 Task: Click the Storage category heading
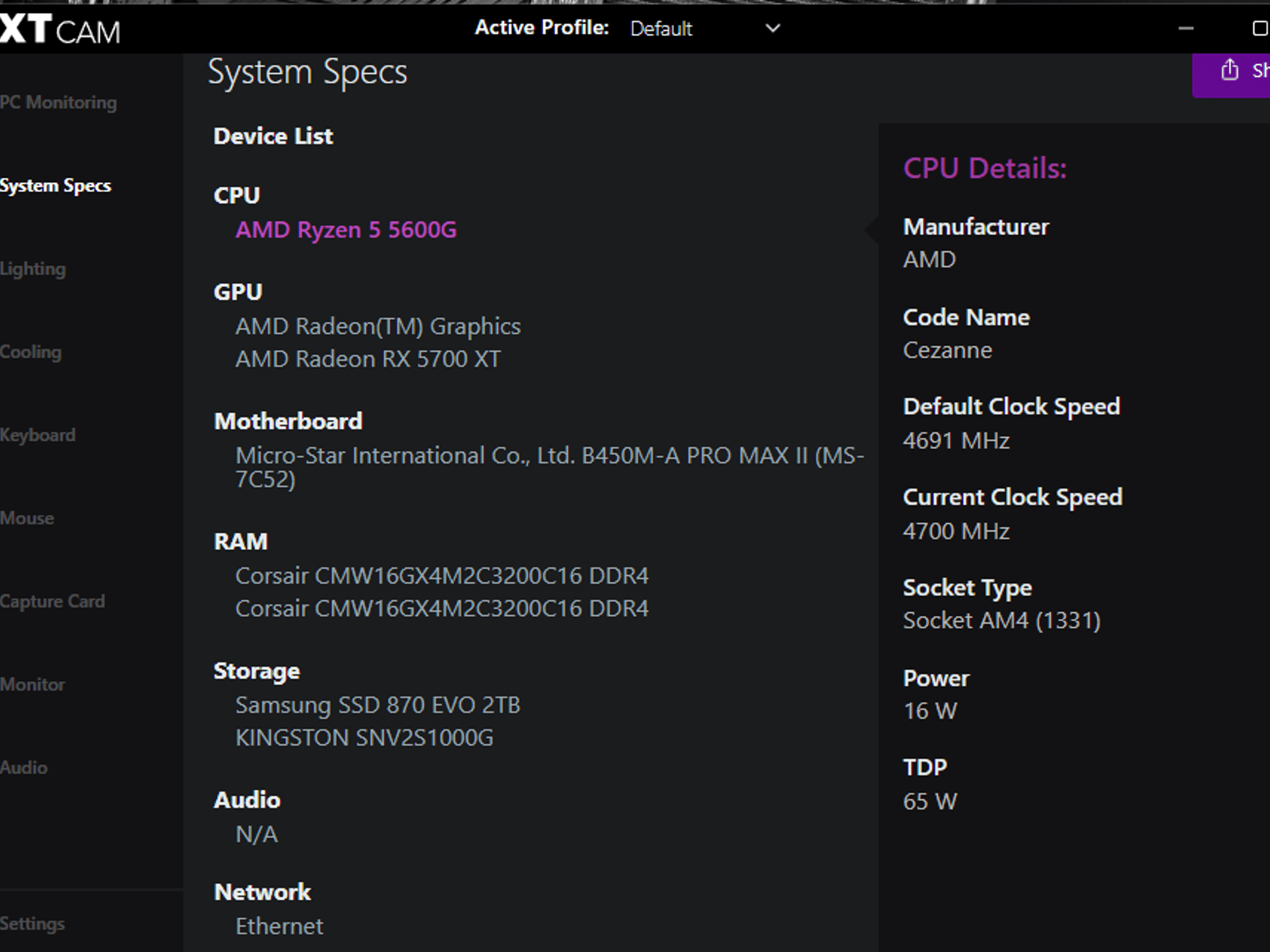257,672
